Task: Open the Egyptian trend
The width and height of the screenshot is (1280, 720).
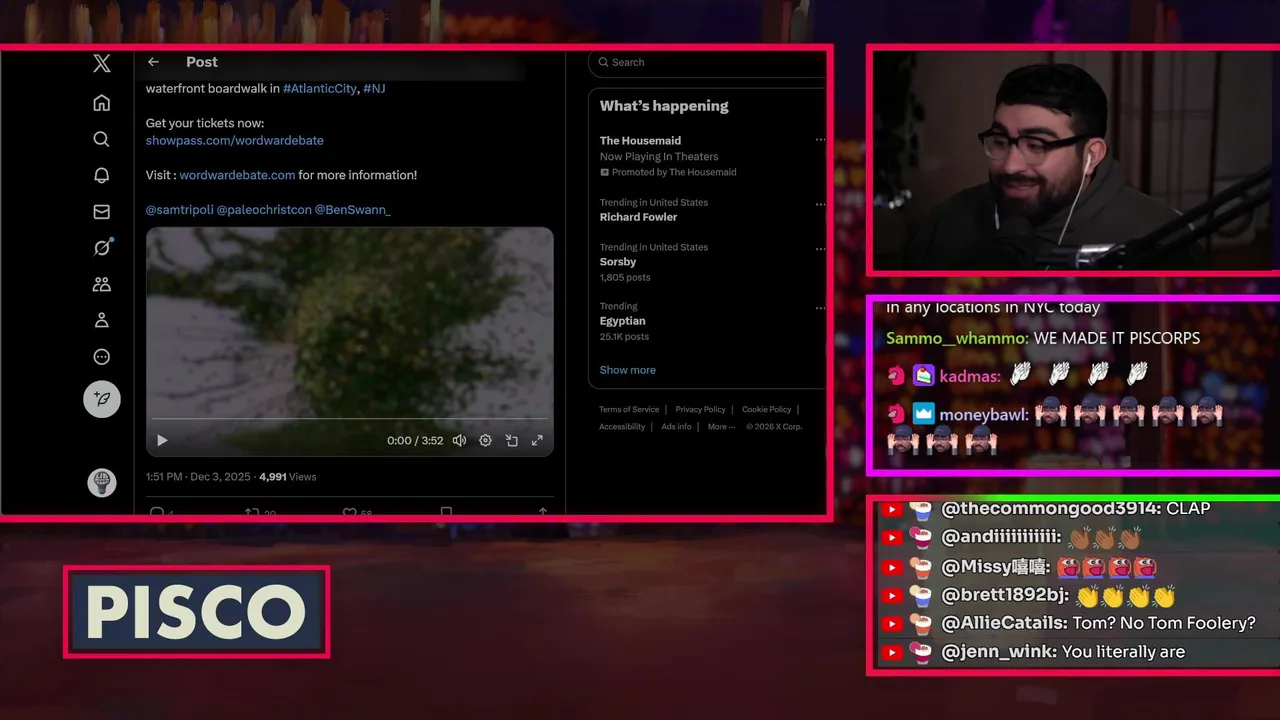Action: 625,322
